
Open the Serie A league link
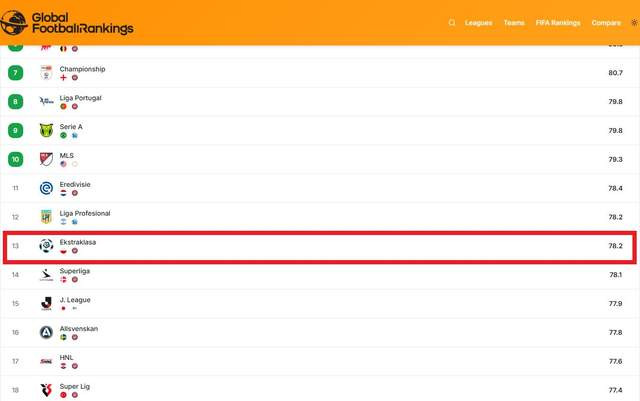(x=71, y=127)
